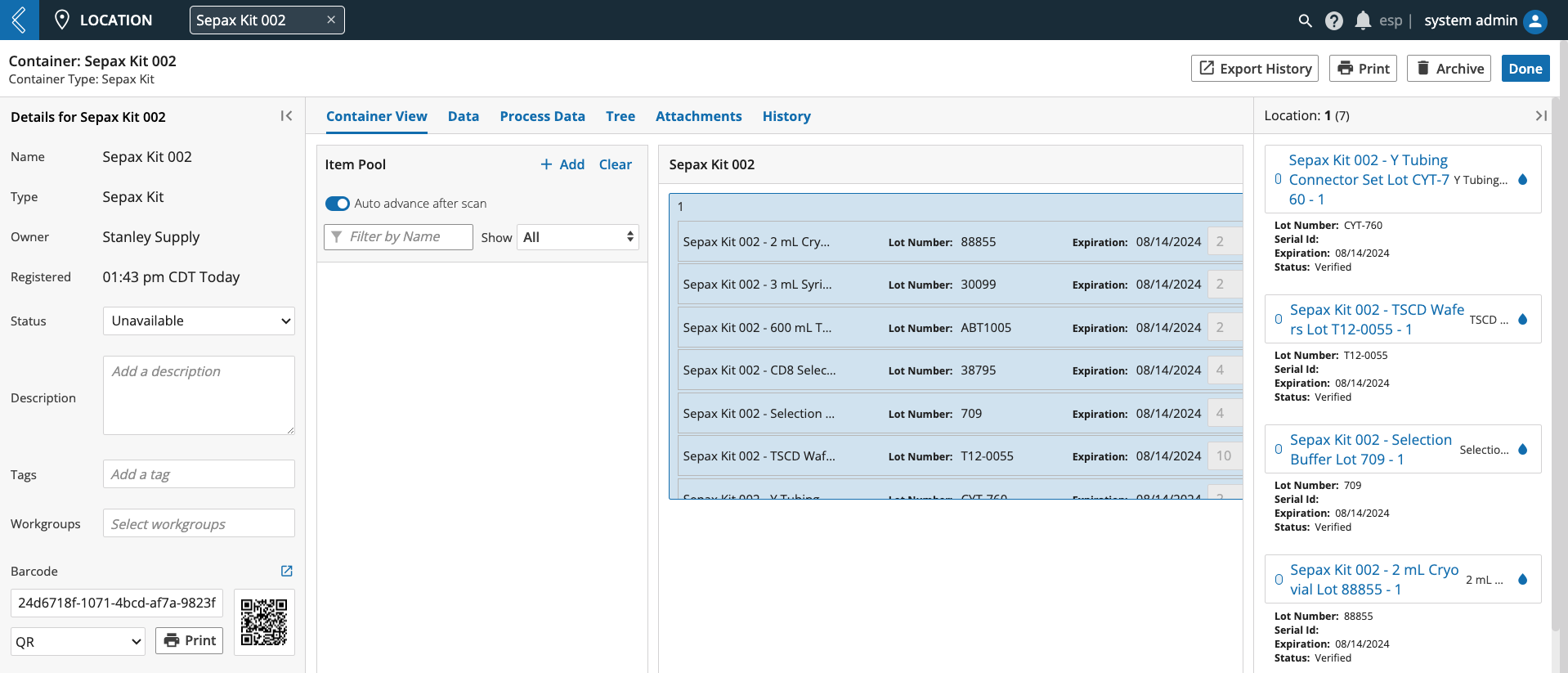The width and height of the screenshot is (1568, 673).
Task: Switch to the Container View tab
Action: click(377, 116)
